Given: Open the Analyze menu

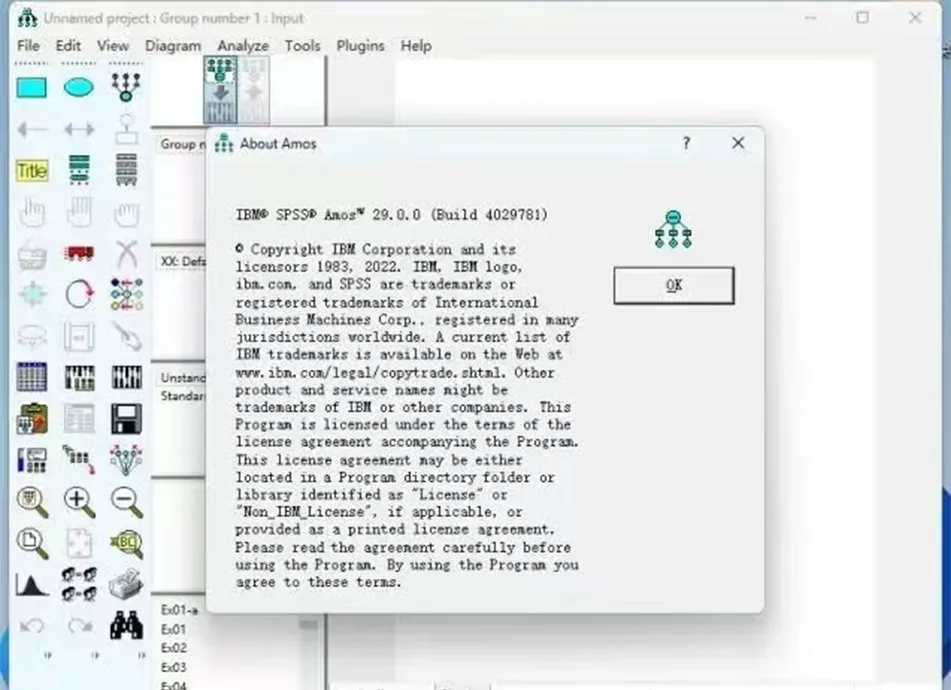Looking at the screenshot, I should (243, 45).
